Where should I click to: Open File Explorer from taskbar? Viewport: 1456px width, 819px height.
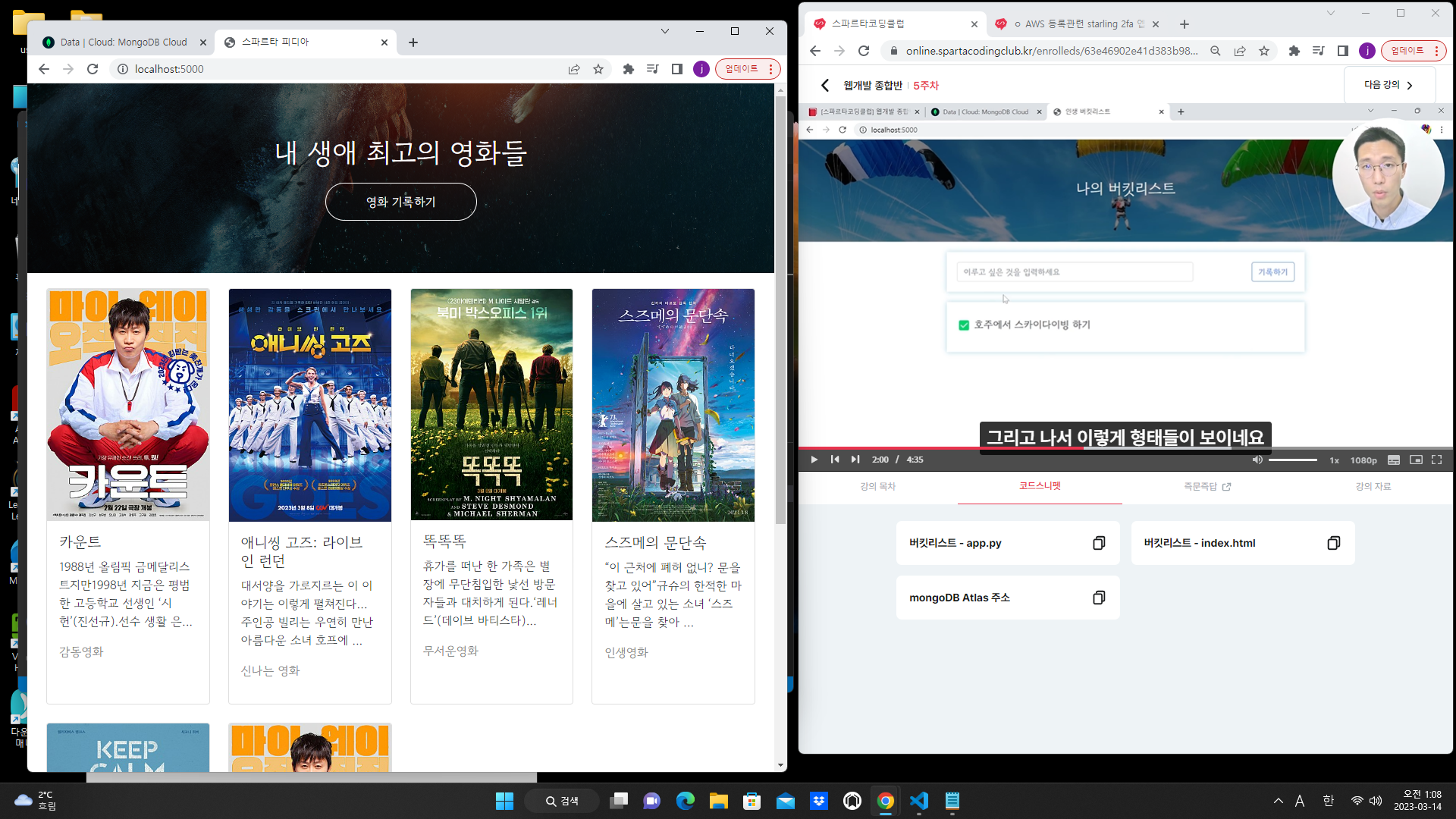coord(719,801)
